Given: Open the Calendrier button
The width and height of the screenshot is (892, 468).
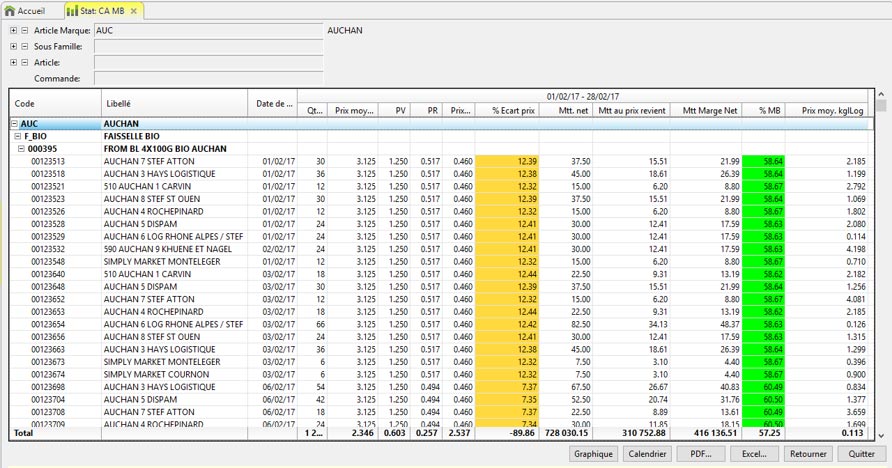Looking at the screenshot, I should pos(647,454).
